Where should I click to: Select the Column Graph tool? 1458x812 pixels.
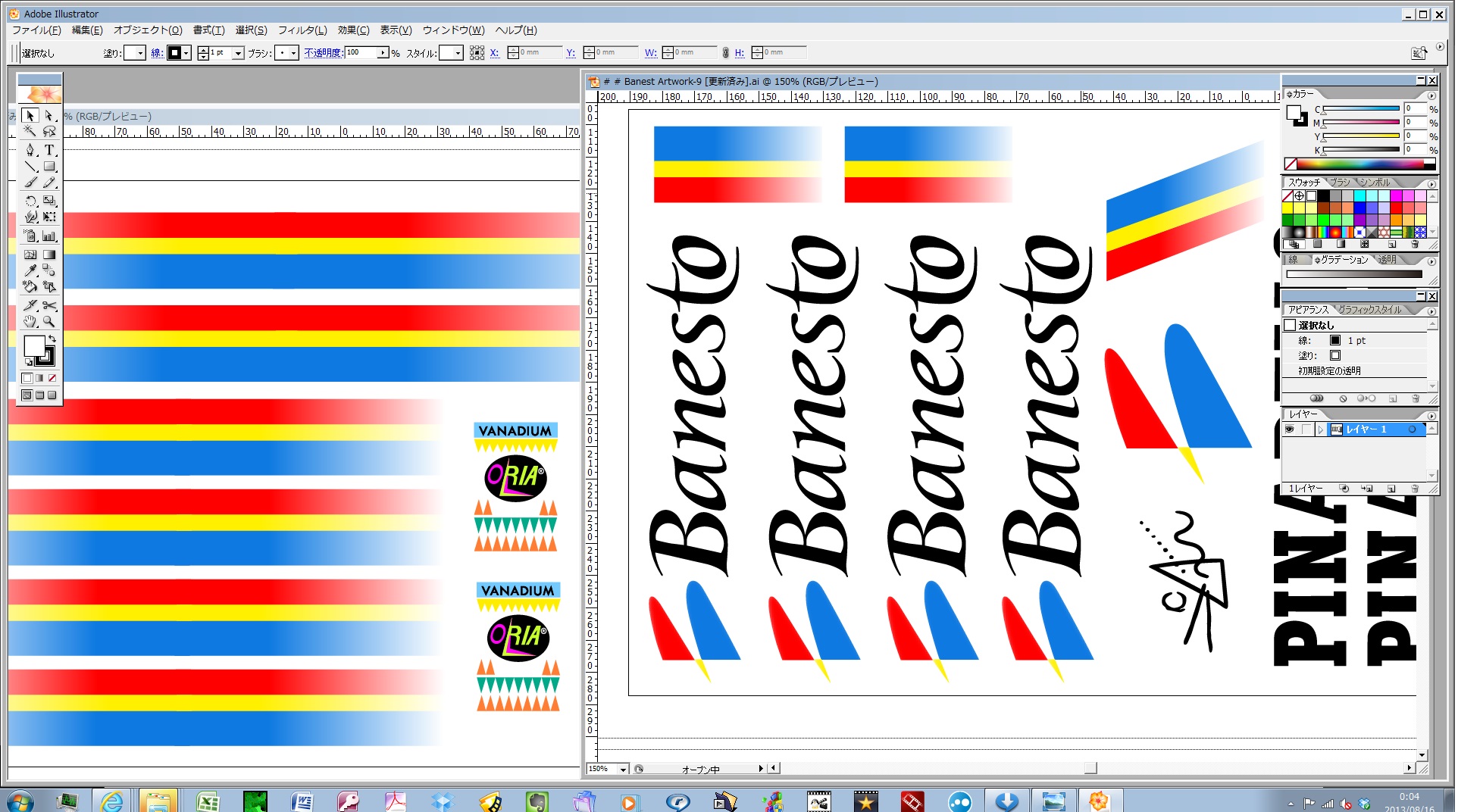pyautogui.click(x=49, y=236)
